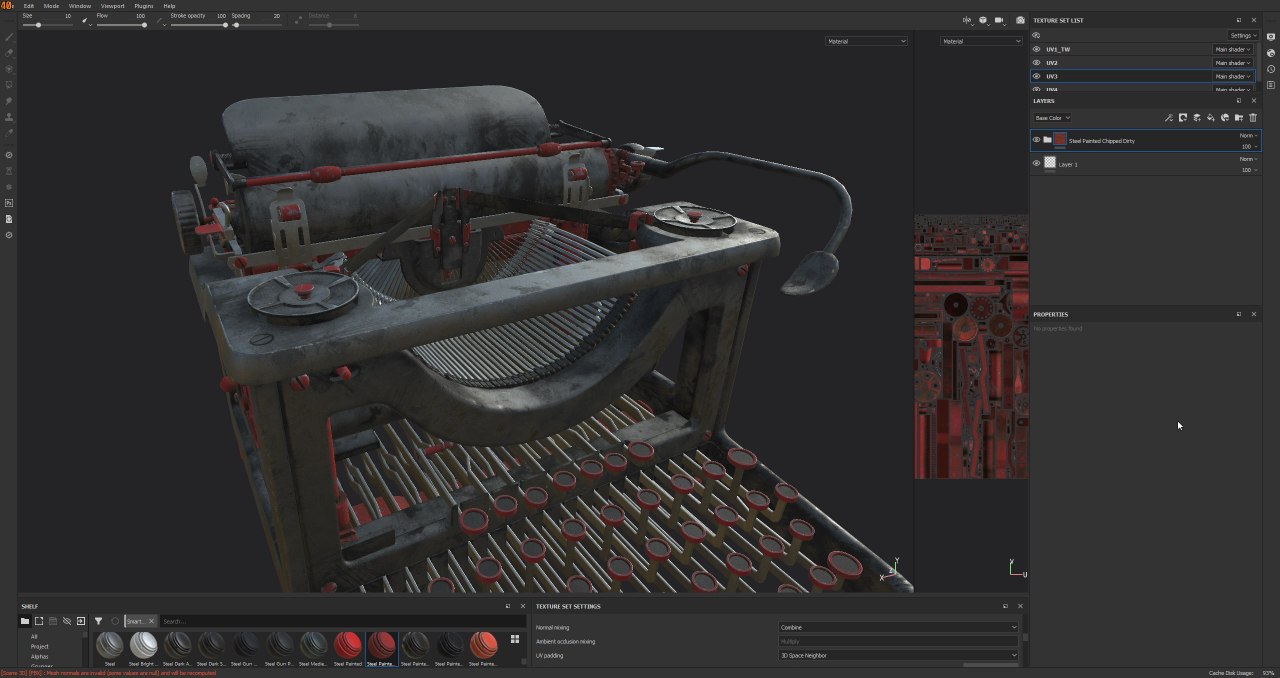This screenshot has height=678, width=1280.
Task: Open the Window menu
Action: tap(80, 6)
